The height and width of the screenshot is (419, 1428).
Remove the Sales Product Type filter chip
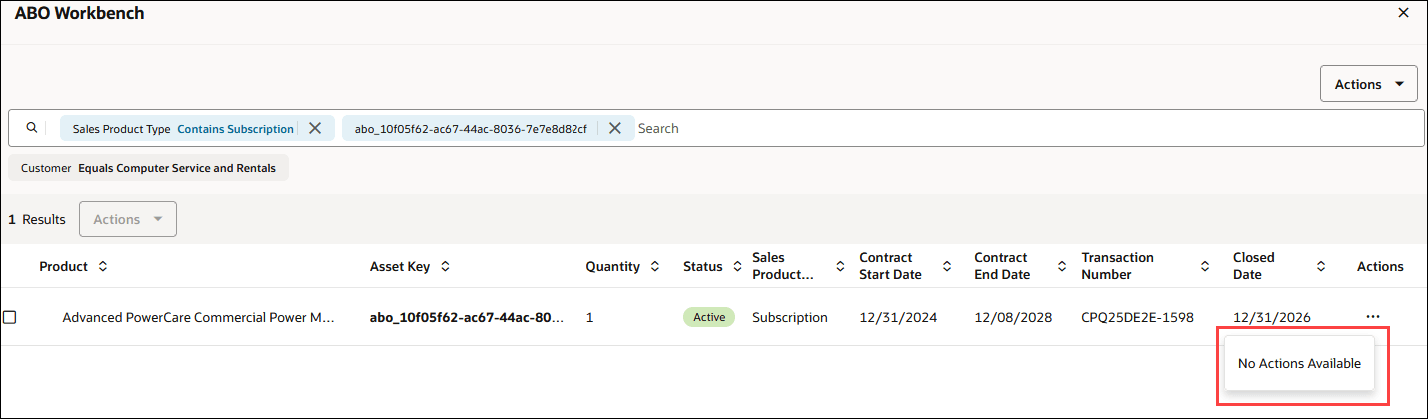click(315, 128)
